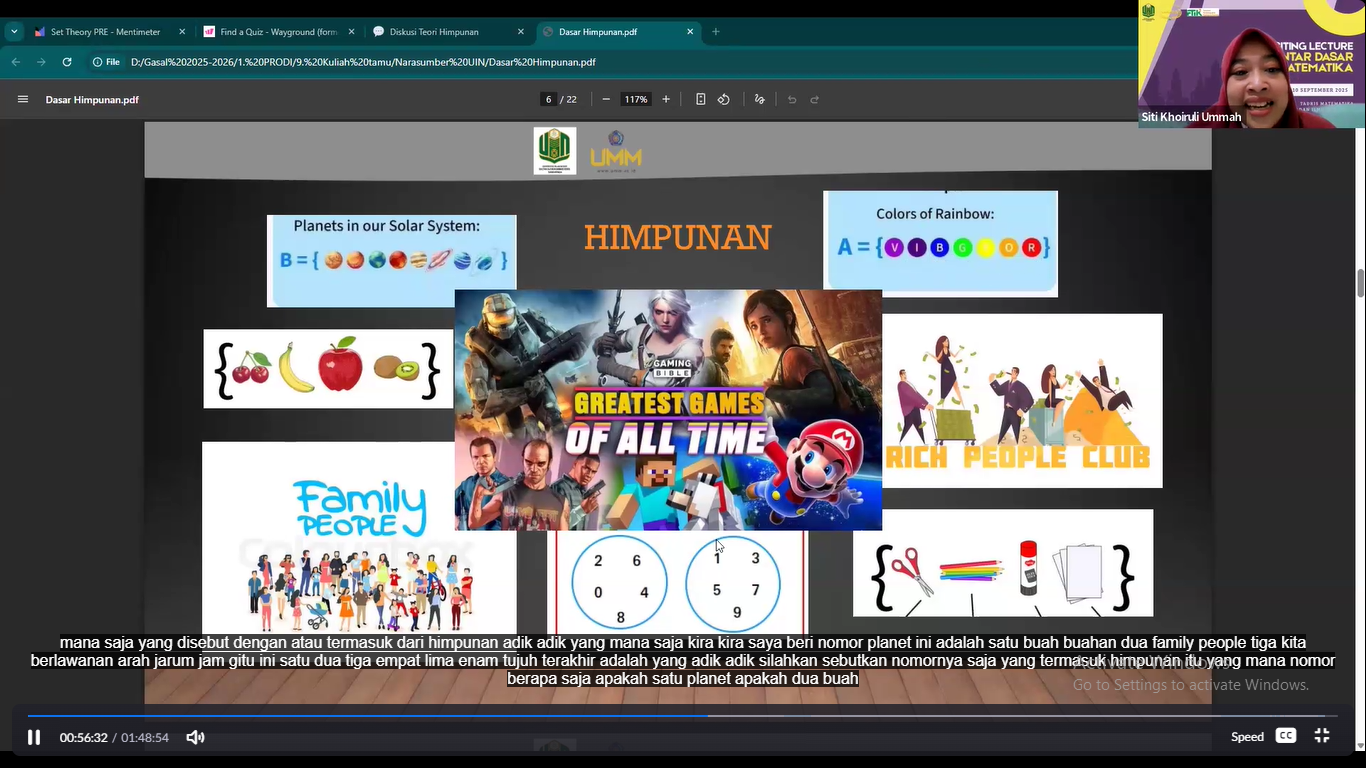Click the File site info icon
Image resolution: width=1366 pixels, height=768 pixels.
(106, 62)
